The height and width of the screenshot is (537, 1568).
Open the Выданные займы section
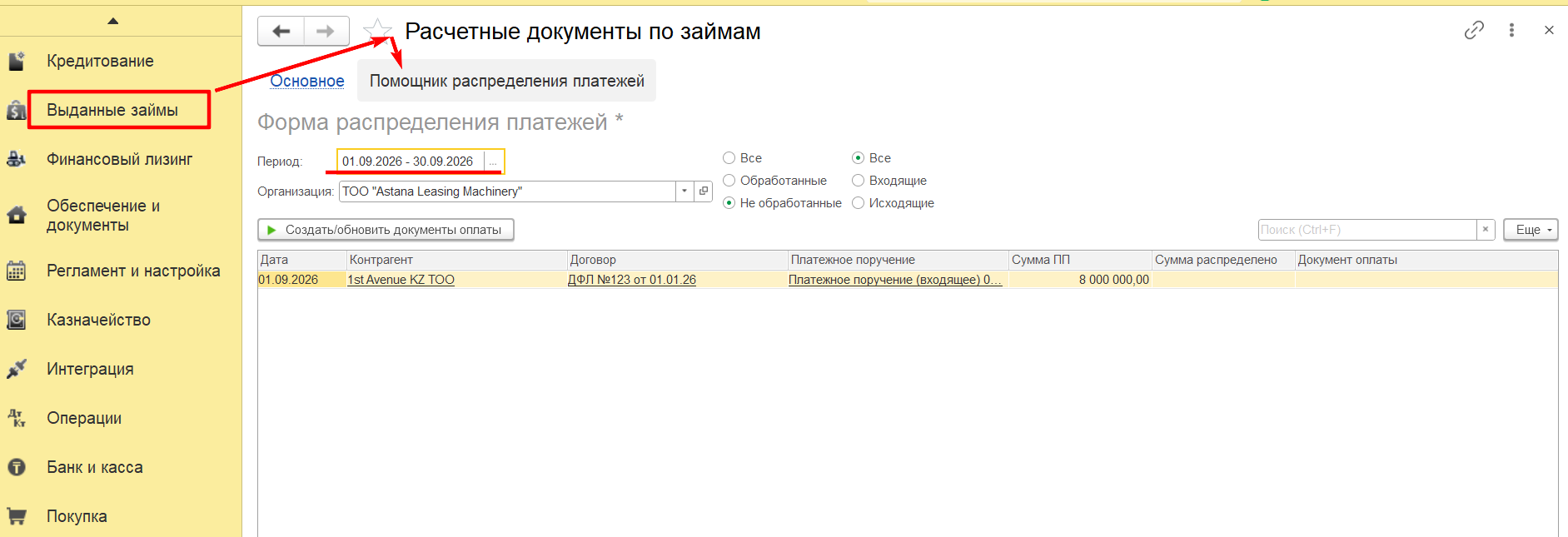tap(112, 110)
